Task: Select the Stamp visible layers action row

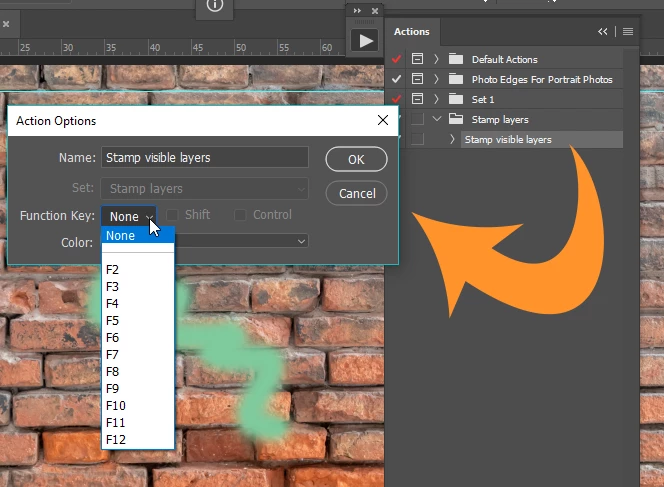Action: tap(542, 139)
